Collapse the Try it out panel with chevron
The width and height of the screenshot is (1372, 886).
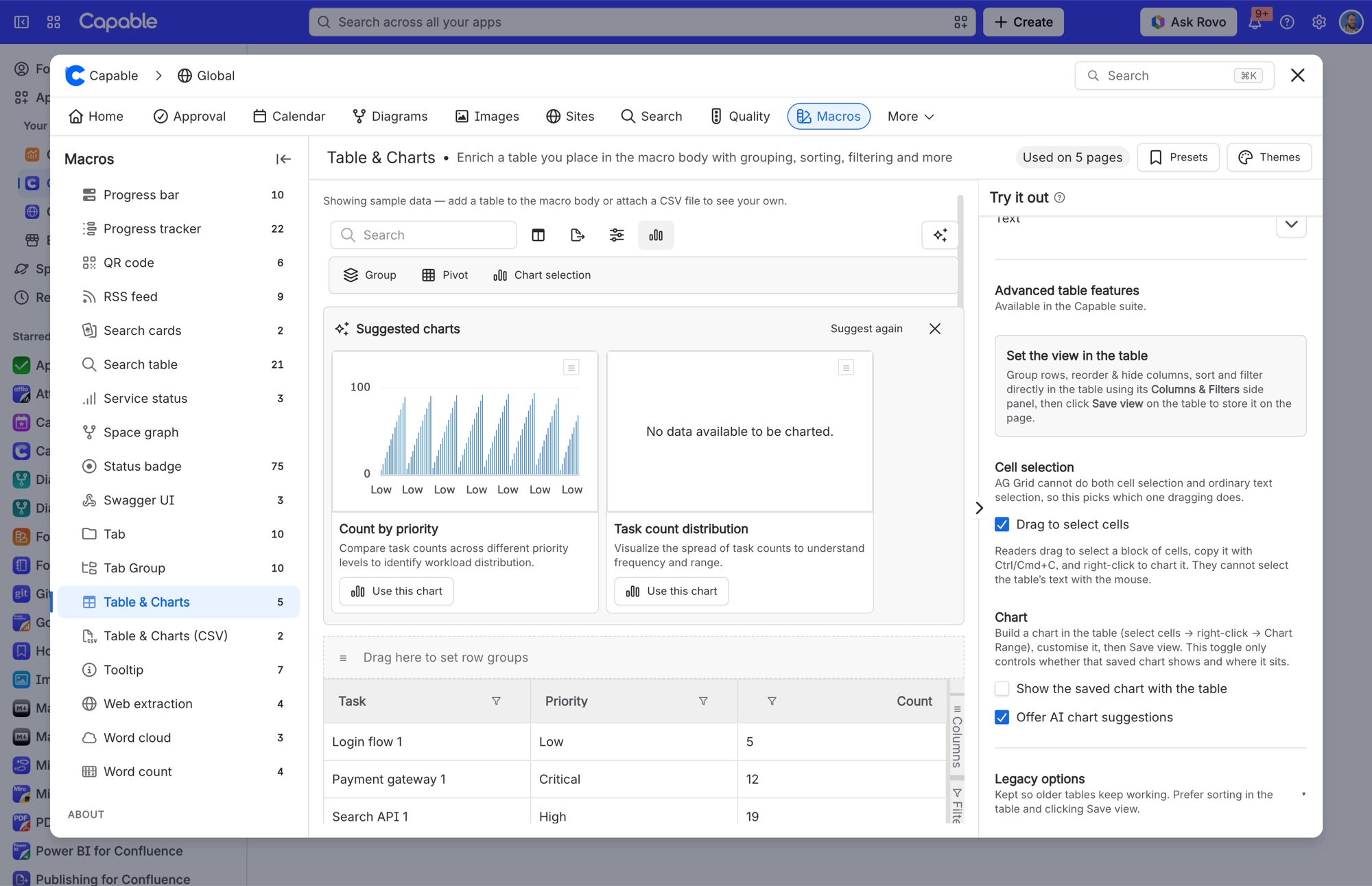tap(979, 508)
